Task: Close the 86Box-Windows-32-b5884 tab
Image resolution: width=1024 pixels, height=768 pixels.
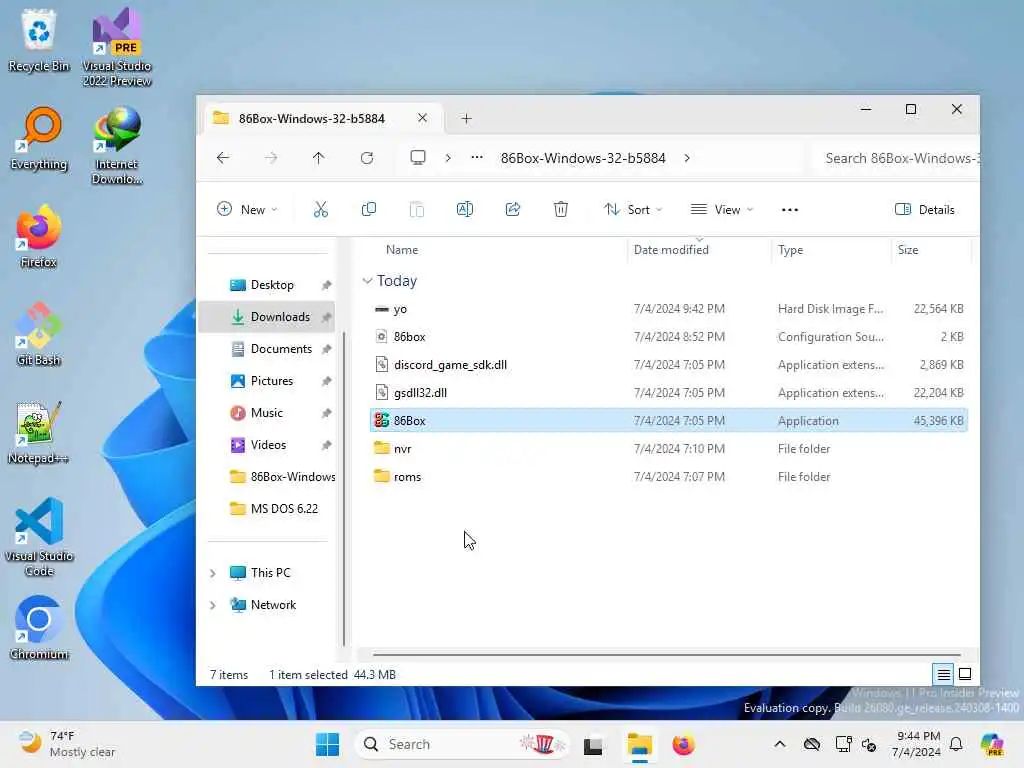Action: (423, 118)
